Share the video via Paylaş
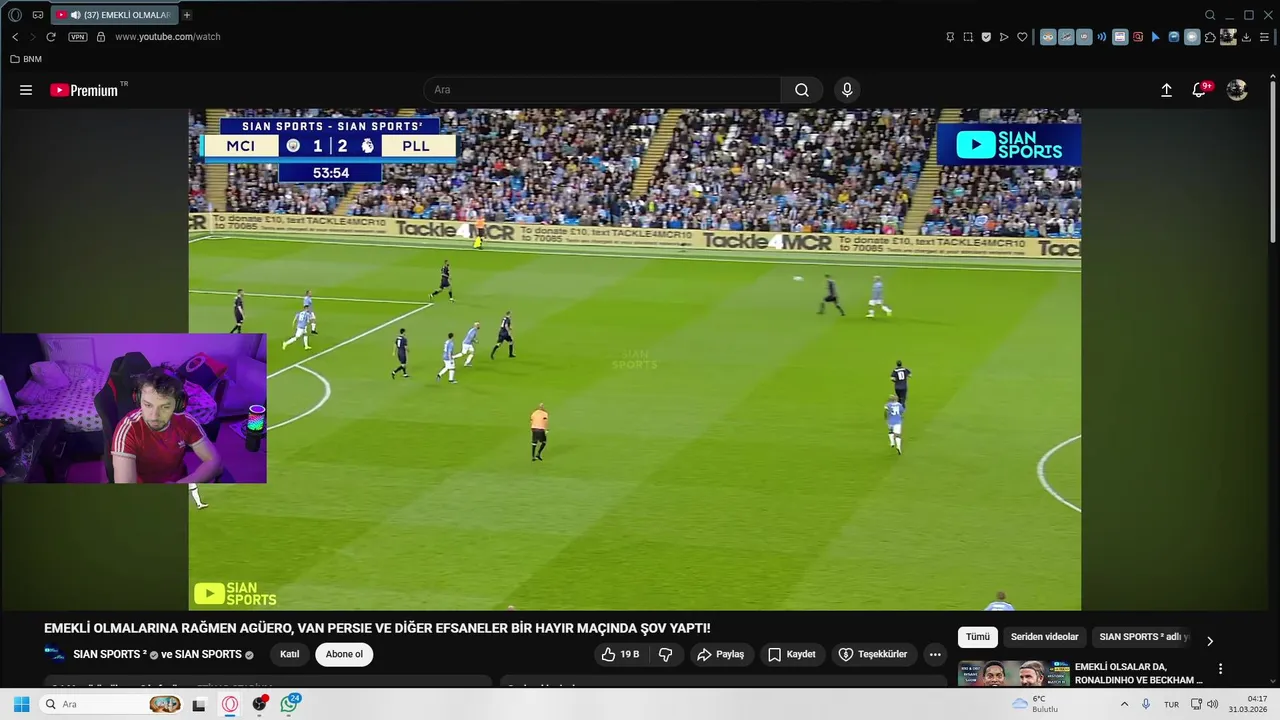This screenshot has width=1280, height=720. (721, 654)
